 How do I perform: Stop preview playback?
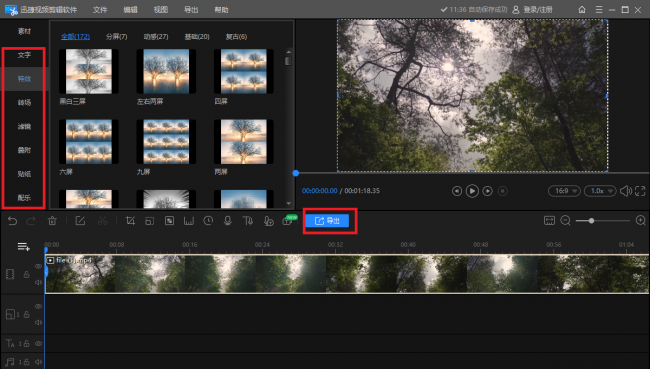pos(502,191)
